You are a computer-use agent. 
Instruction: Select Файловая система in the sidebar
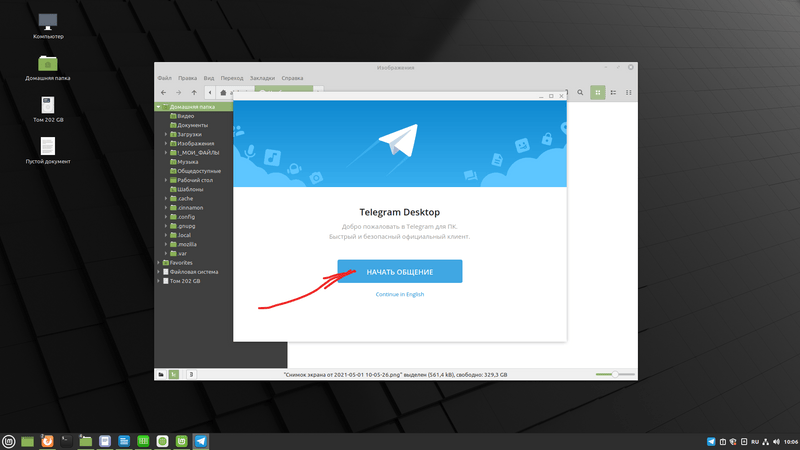193,272
